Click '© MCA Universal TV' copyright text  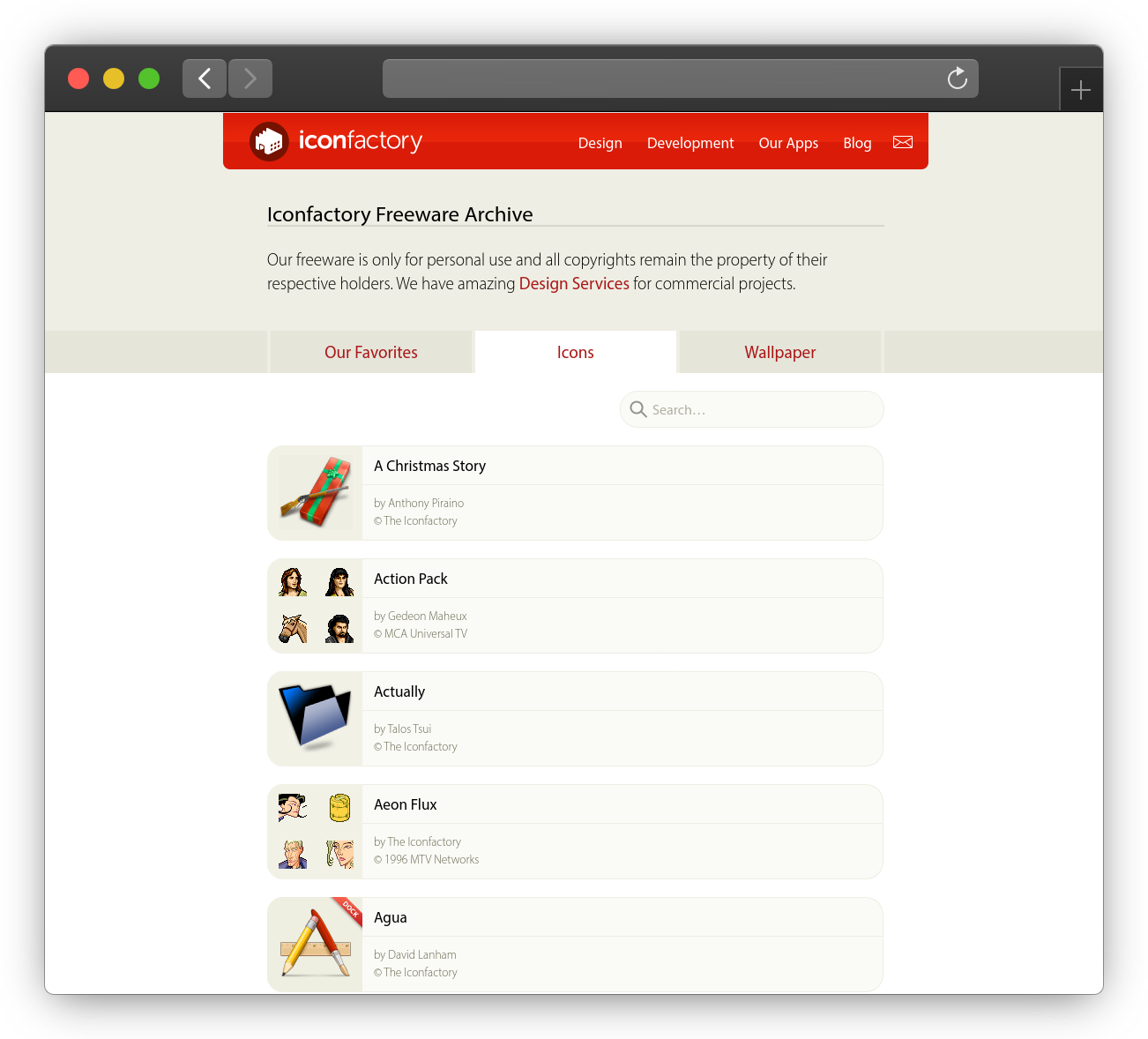tap(421, 633)
